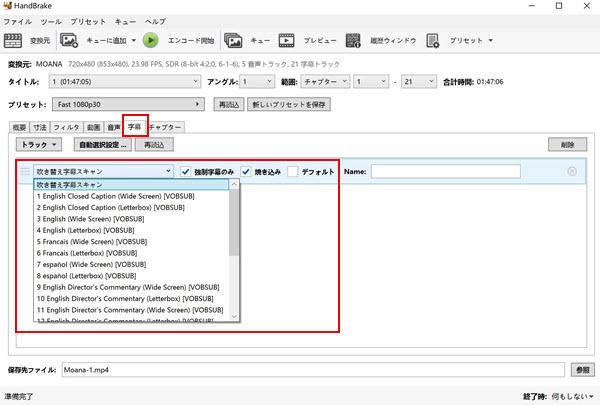Open the プレビュー preview icon
This screenshot has height=405, width=600.
point(287,41)
